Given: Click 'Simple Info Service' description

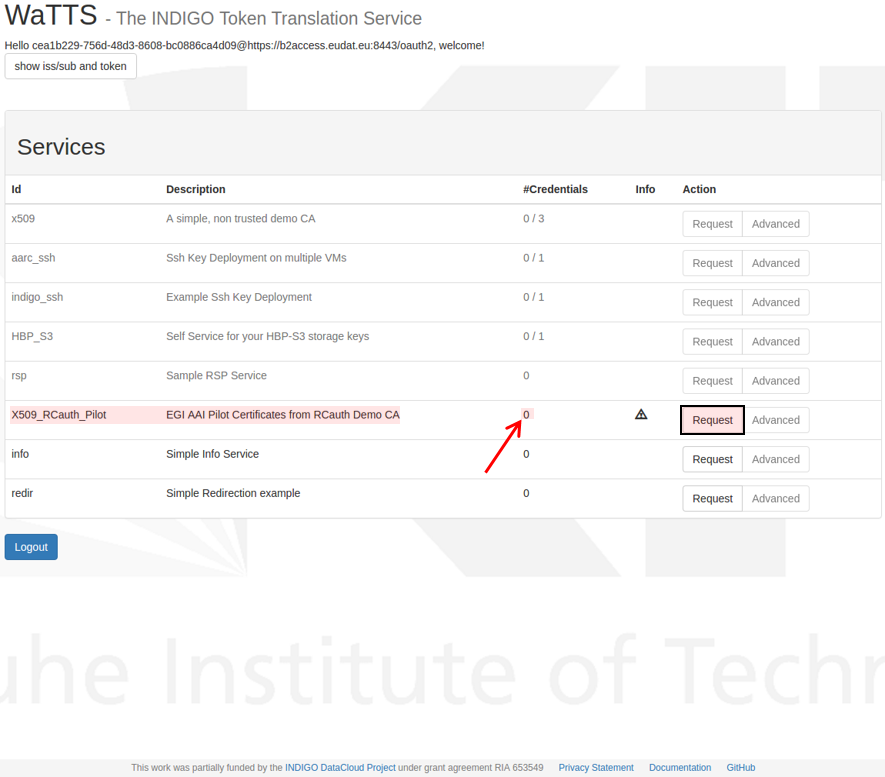Looking at the screenshot, I should [212, 454].
